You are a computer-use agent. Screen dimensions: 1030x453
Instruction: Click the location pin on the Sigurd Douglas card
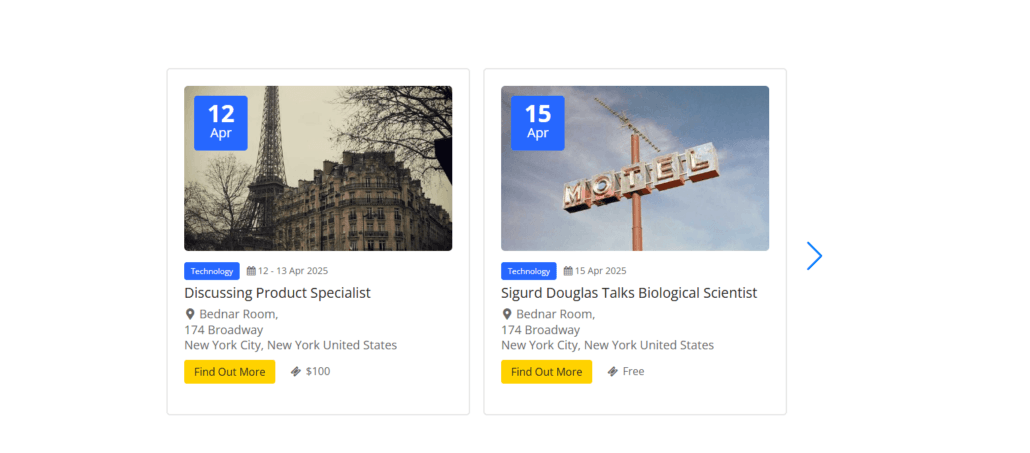click(507, 314)
